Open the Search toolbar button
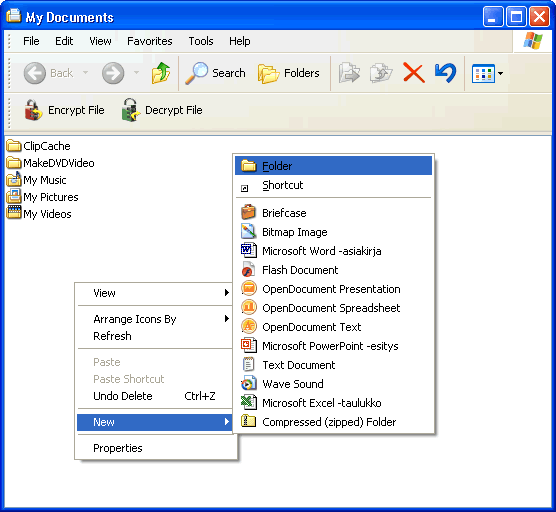The height and width of the screenshot is (512, 556). click(215, 73)
